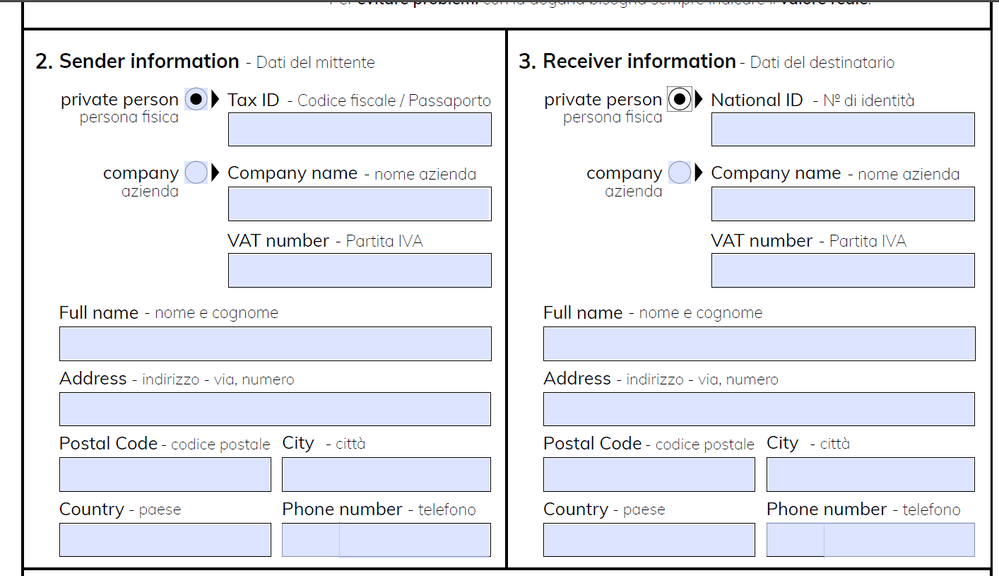999x576 pixels.
Task: Focus receiver Company name field
Action: pos(843,204)
